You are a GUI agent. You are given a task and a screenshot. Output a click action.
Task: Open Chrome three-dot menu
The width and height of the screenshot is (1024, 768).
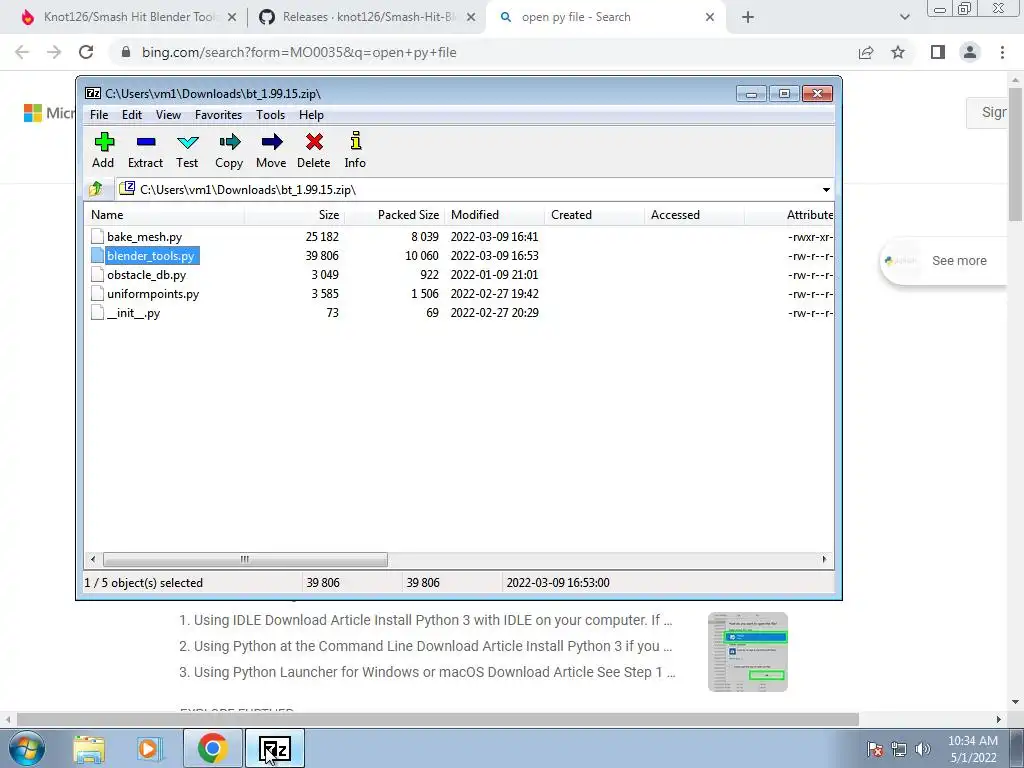1002,52
